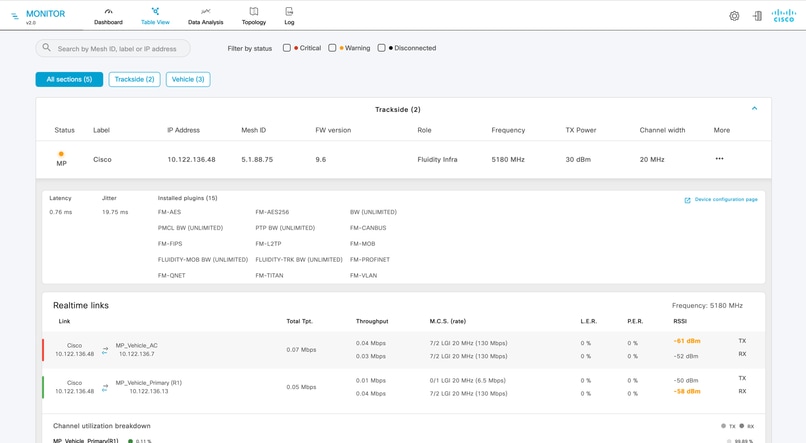Click IP address 10.122.136.48 cell
The height and width of the screenshot is (443, 806).
pos(191,159)
